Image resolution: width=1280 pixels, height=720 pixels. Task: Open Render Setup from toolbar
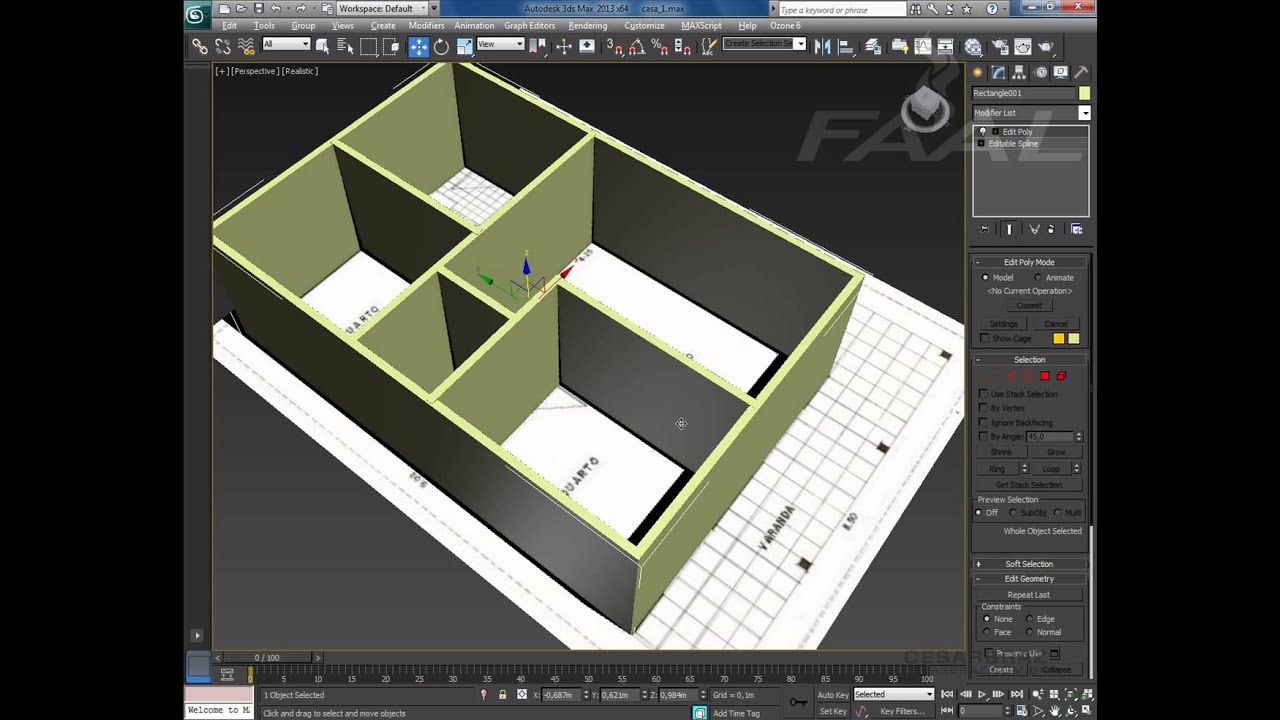pyautogui.click(x=998, y=46)
